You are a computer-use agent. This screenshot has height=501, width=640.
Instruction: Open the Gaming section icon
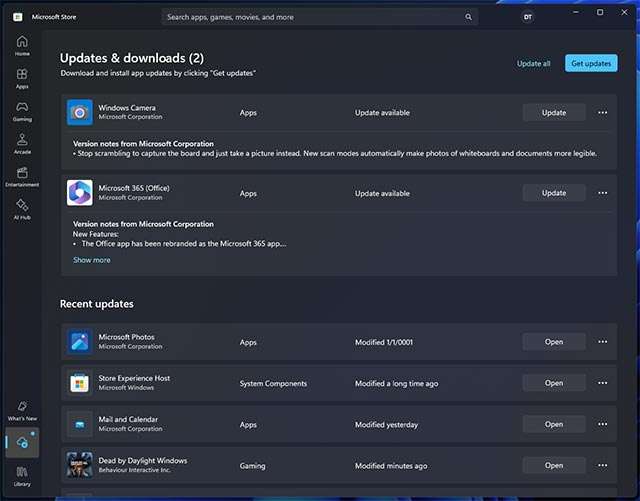(x=22, y=108)
